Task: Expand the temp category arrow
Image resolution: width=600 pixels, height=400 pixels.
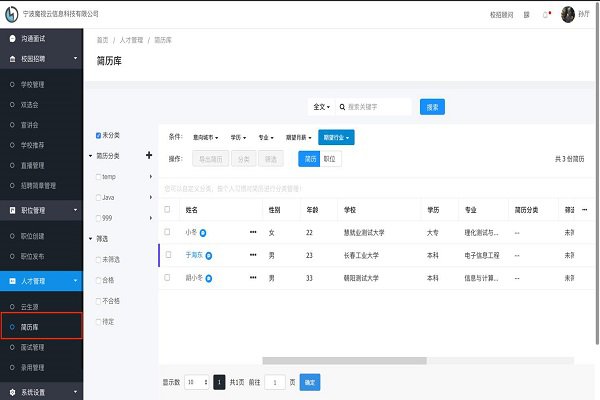Action: [151, 176]
